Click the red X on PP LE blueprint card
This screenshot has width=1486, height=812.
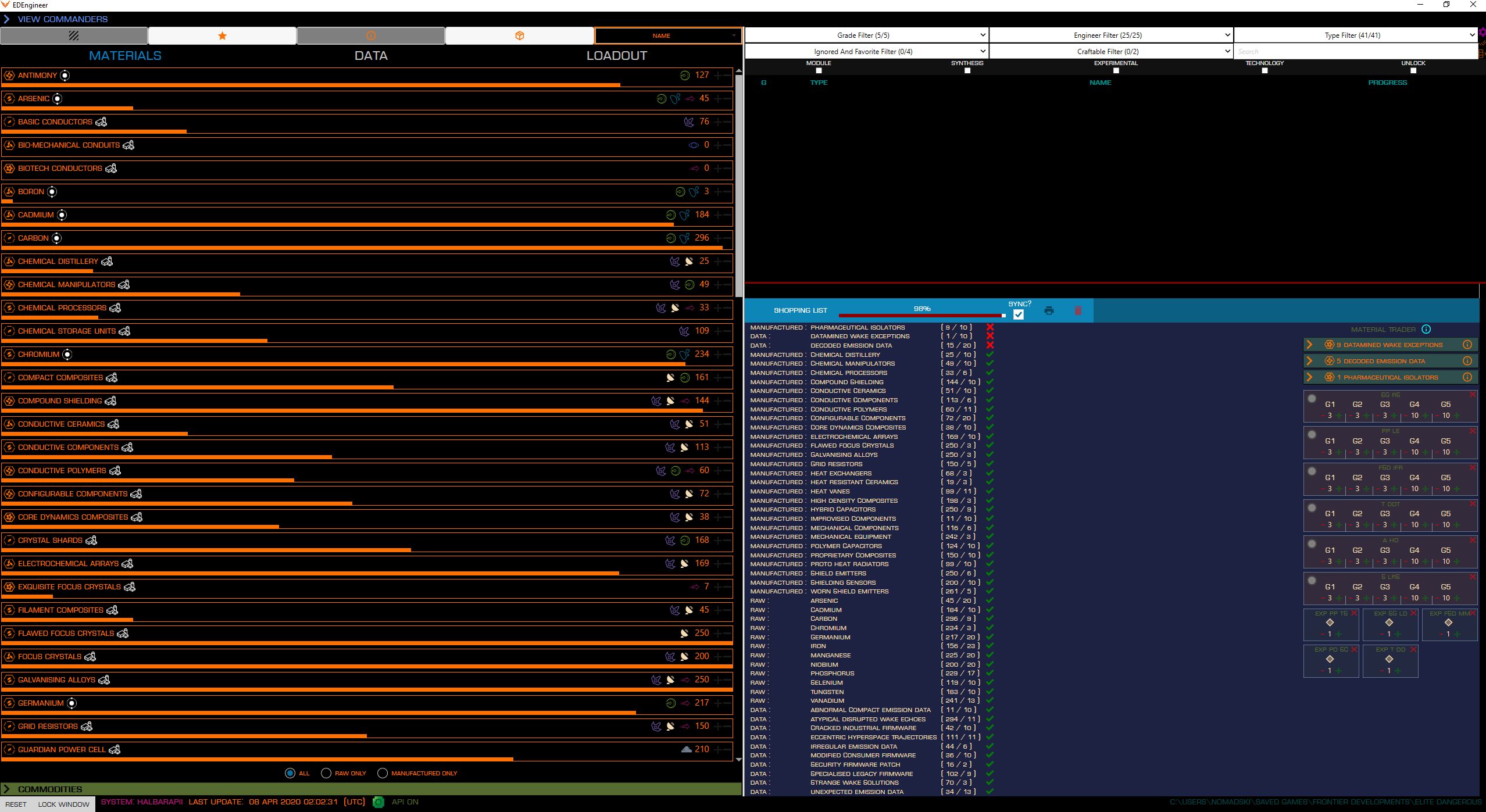pos(1473,431)
